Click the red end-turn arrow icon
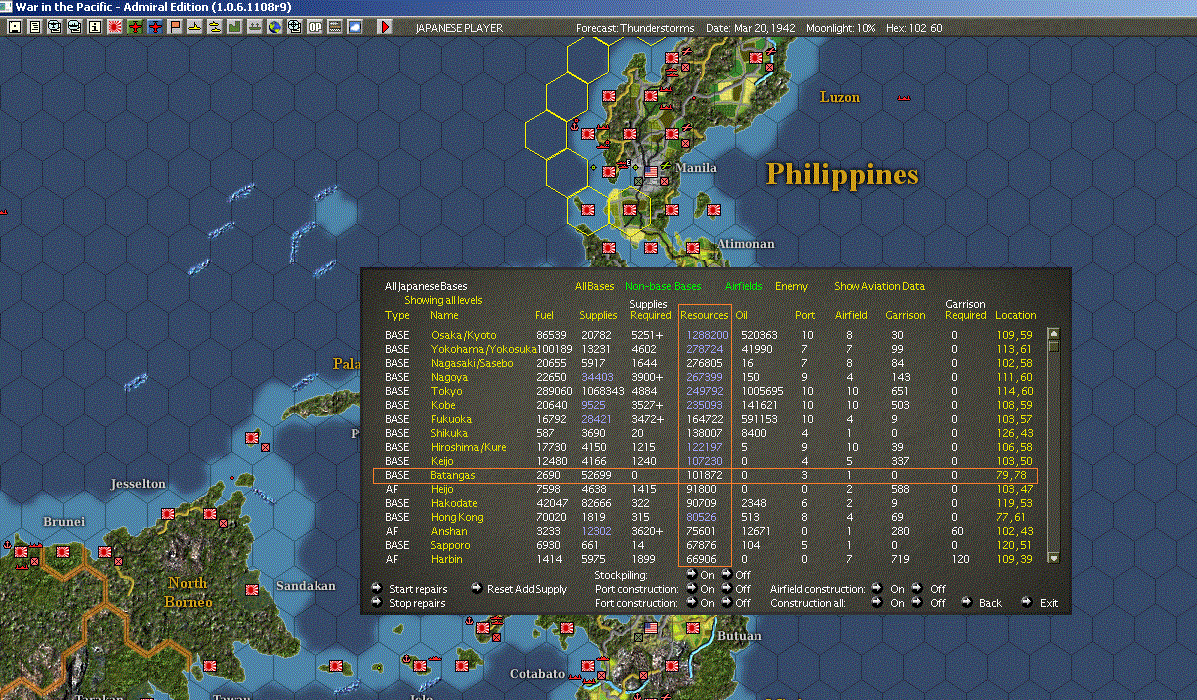Viewport: 1197px width, 700px height. click(x=385, y=27)
